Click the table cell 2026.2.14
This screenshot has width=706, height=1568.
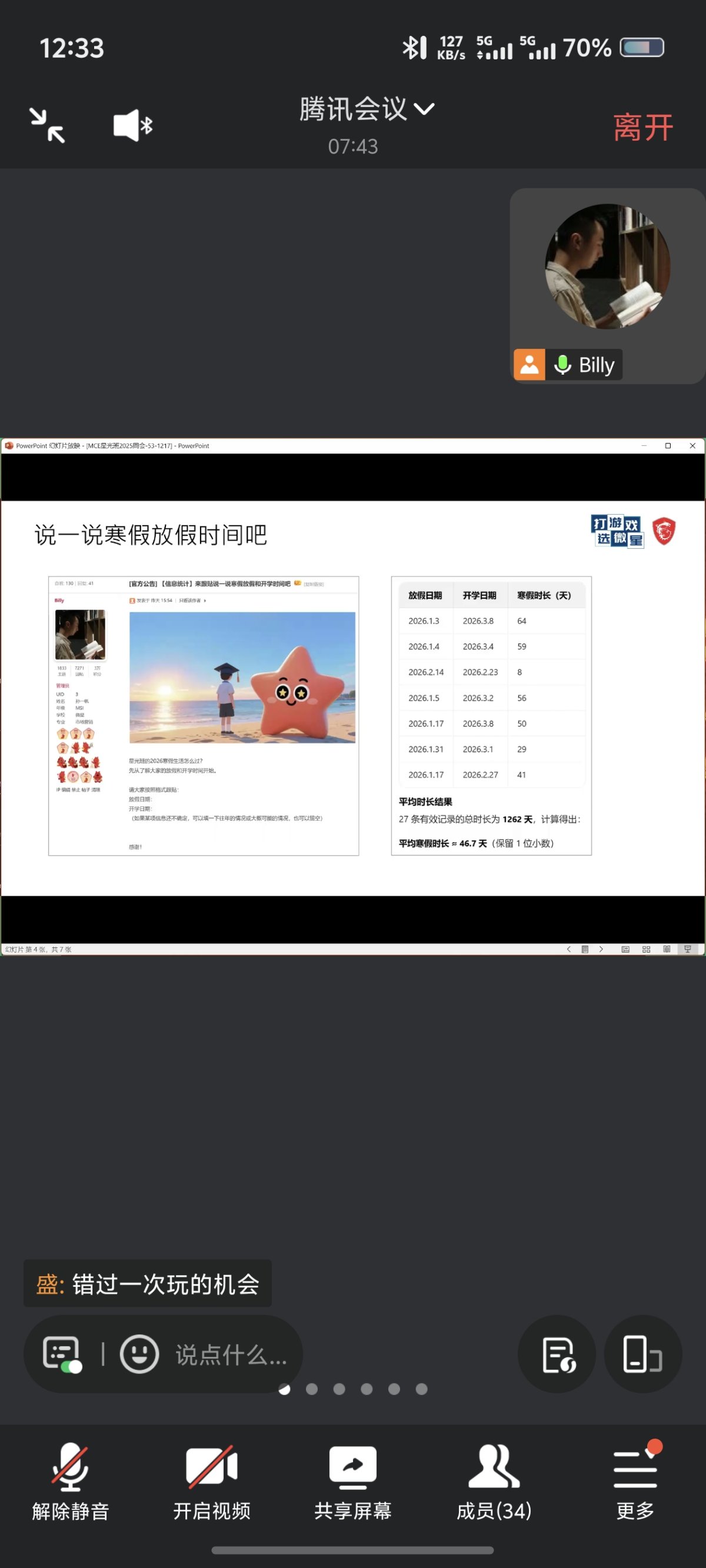(x=426, y=672)
